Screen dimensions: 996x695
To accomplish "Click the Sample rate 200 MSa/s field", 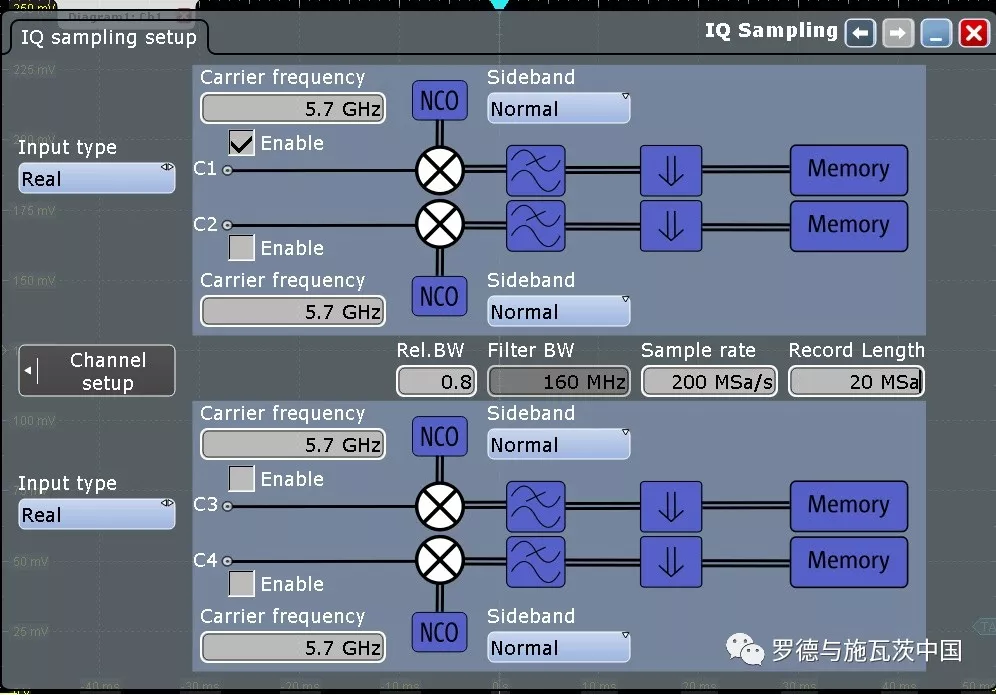I will pyautogui.click(x=708, y=382).
